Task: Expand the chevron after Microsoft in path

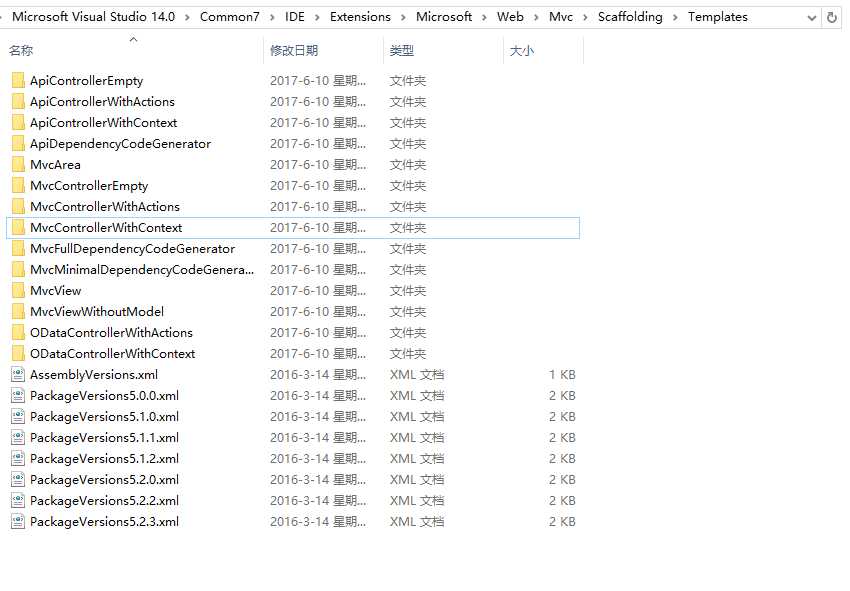Action: coord(485,17)
